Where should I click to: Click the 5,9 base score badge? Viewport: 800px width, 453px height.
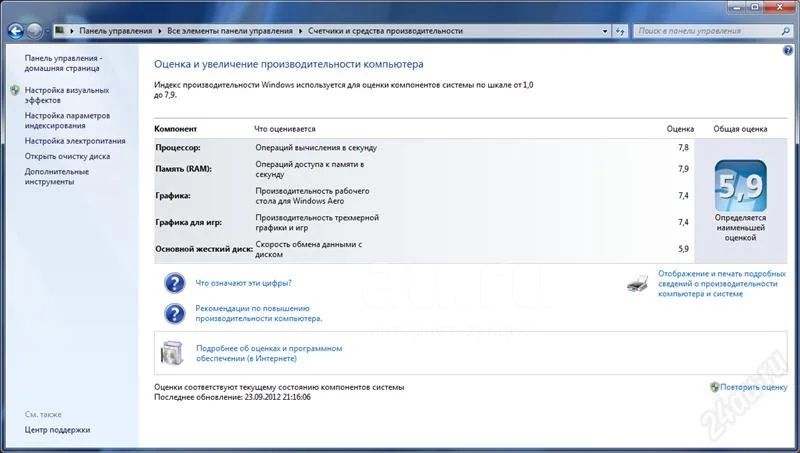(740, 186)
